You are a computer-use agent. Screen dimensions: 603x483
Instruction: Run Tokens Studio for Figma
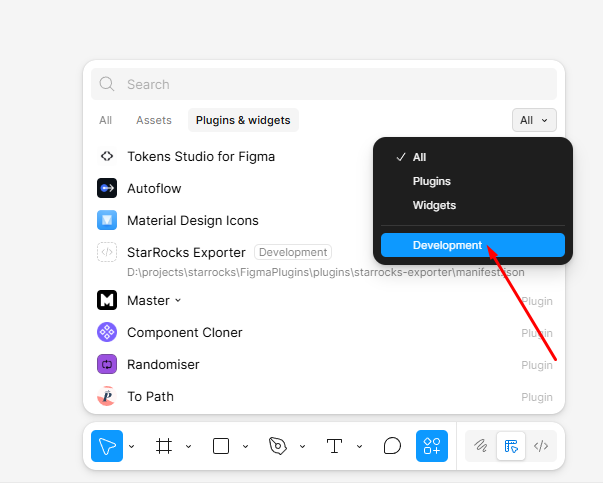click(201, 157)
